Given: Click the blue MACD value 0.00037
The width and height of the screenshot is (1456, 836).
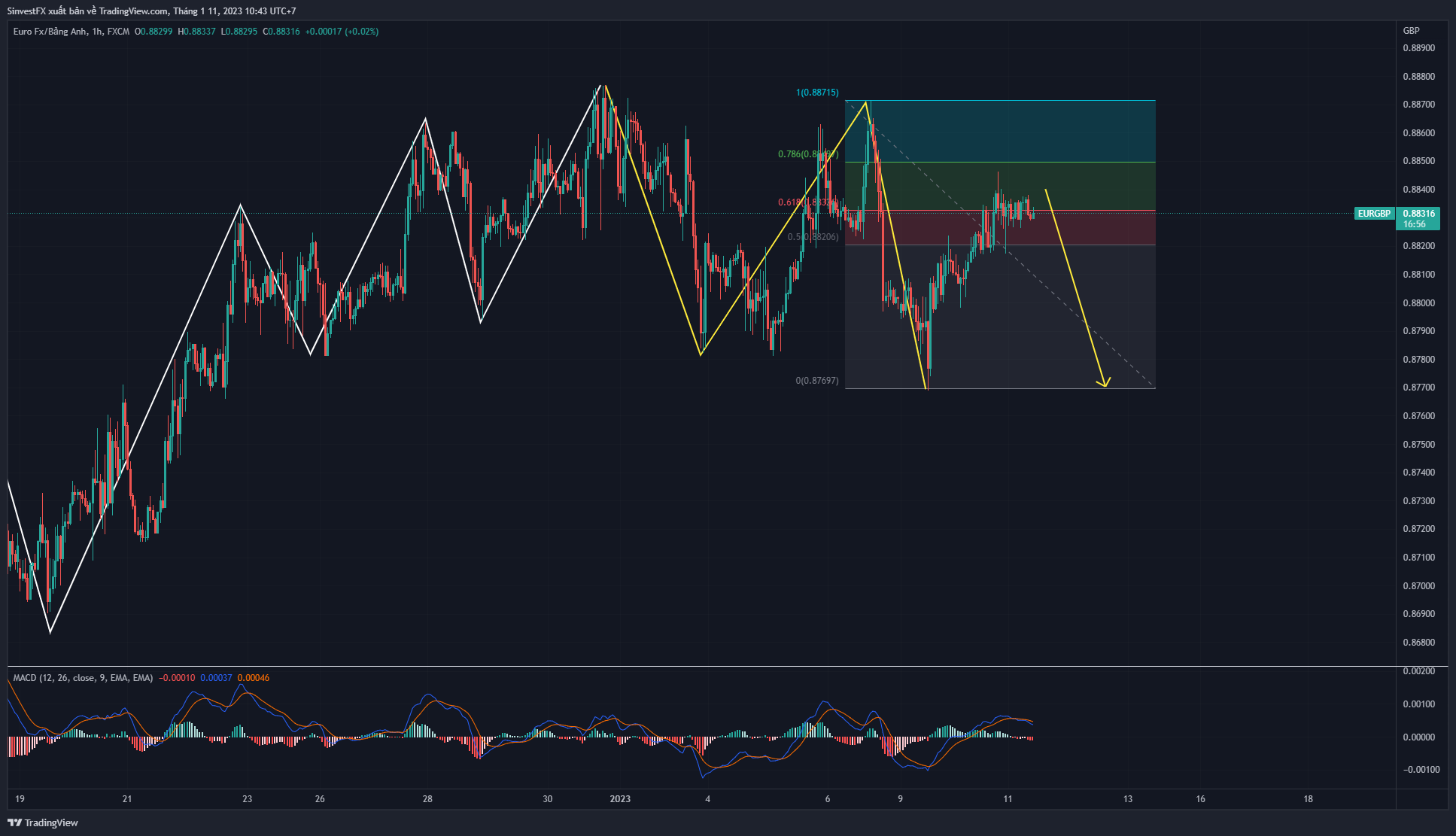Looking at the screenshot, I should coord(216,678).
